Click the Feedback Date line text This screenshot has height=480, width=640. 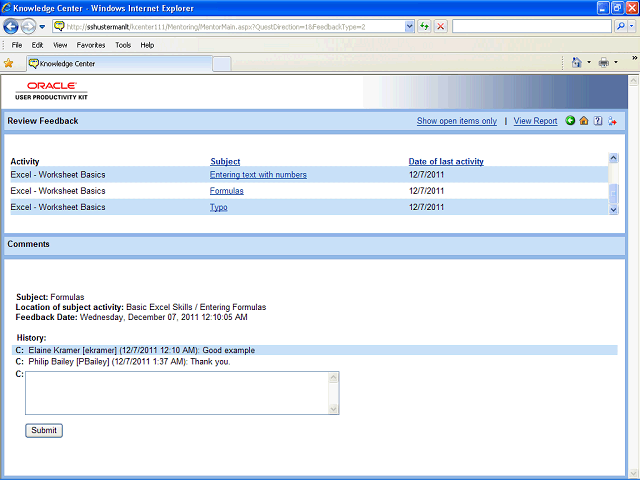click(131, 317)
